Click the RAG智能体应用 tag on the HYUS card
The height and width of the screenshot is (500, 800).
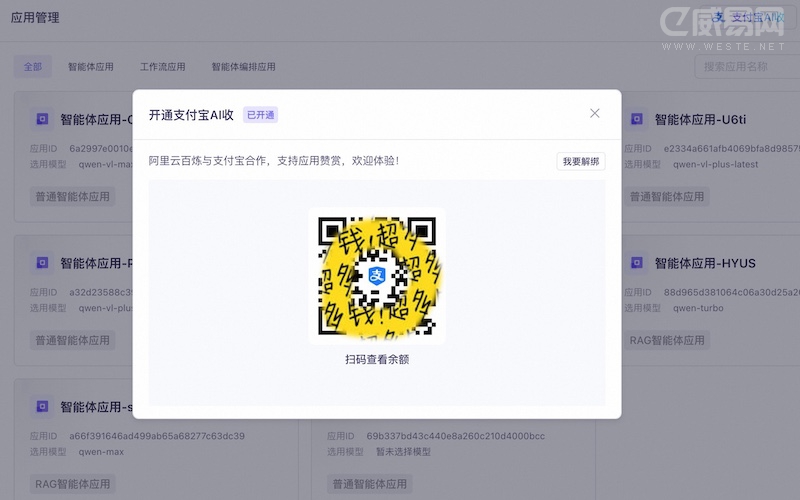click(667, 340)
